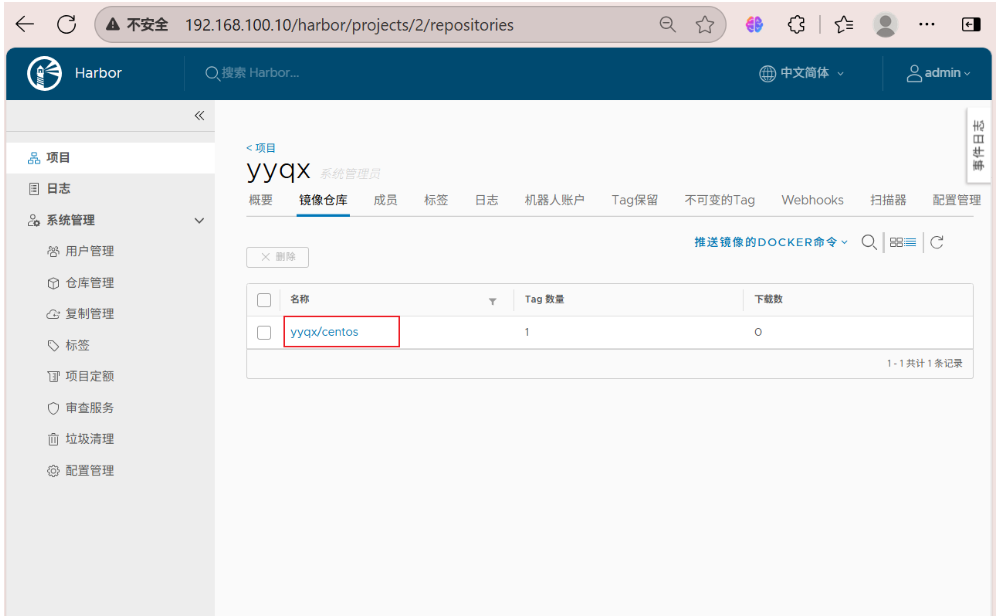
Task: Open the browser more options ellipsis menu
Action: coord(927,25)
